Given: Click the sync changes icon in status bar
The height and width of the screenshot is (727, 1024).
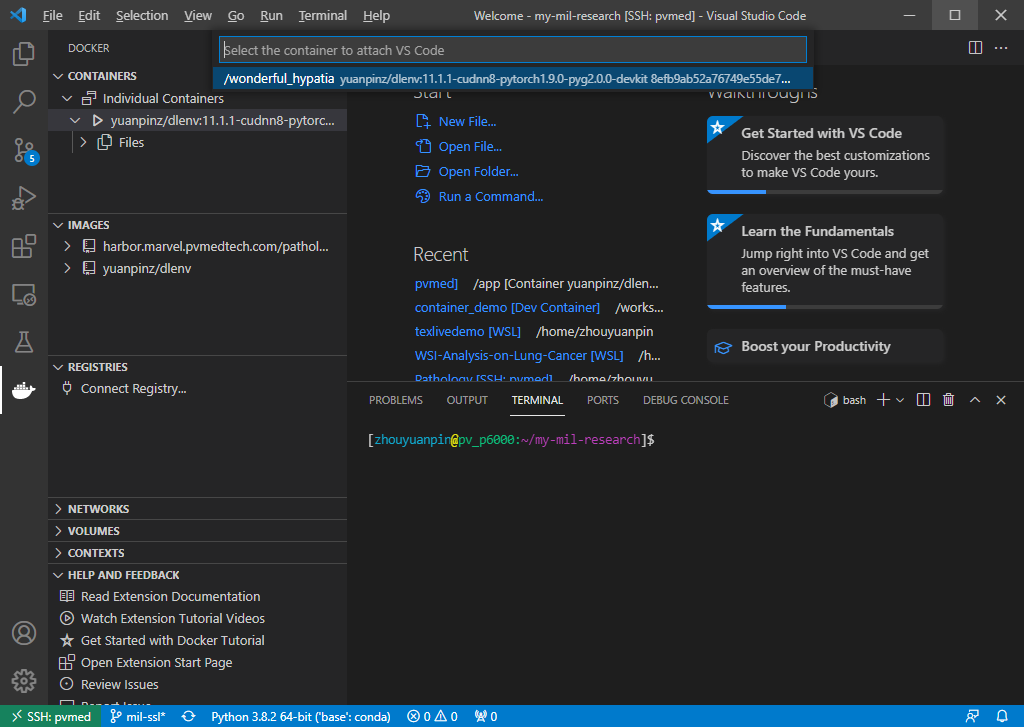Looking at the screenshot, I should click(188, 717).
